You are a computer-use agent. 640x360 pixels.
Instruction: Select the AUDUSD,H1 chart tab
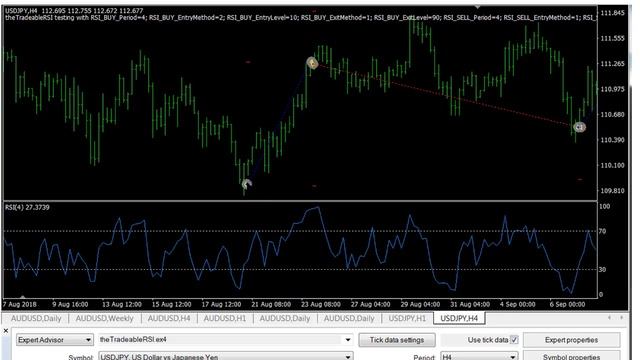[224, 318]
